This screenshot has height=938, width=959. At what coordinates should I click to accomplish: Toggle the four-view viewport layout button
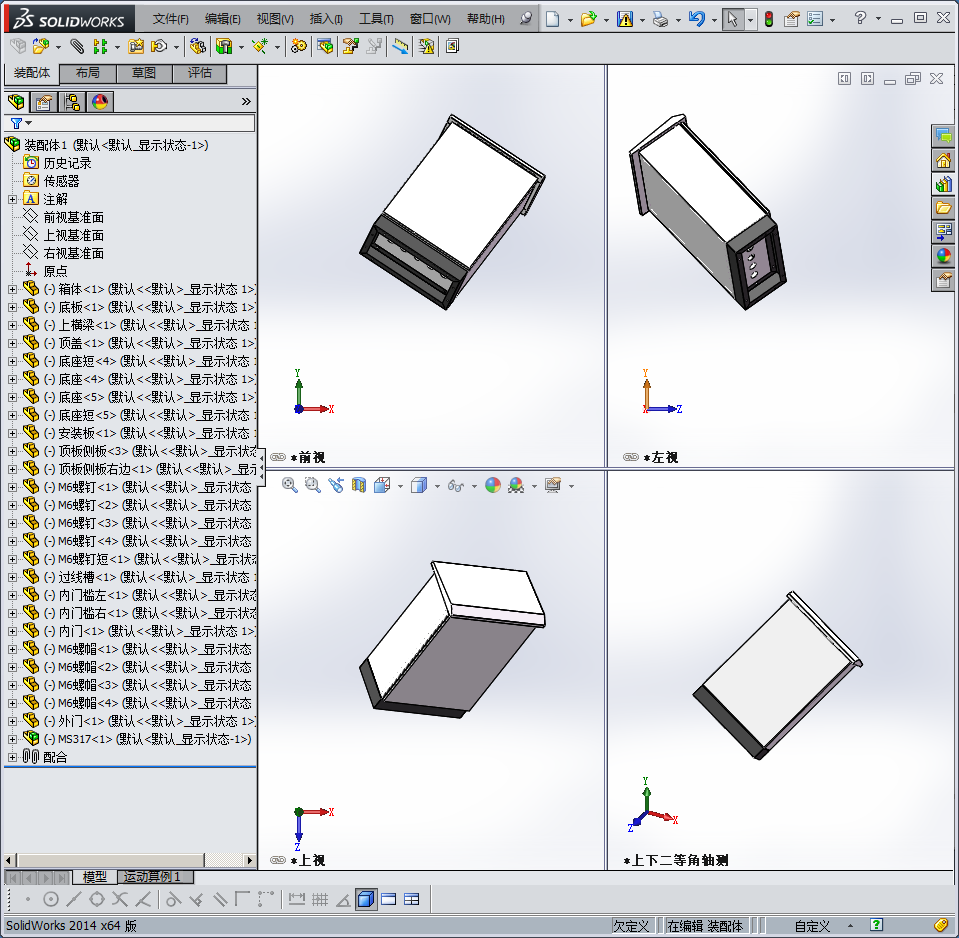(412, 899)
